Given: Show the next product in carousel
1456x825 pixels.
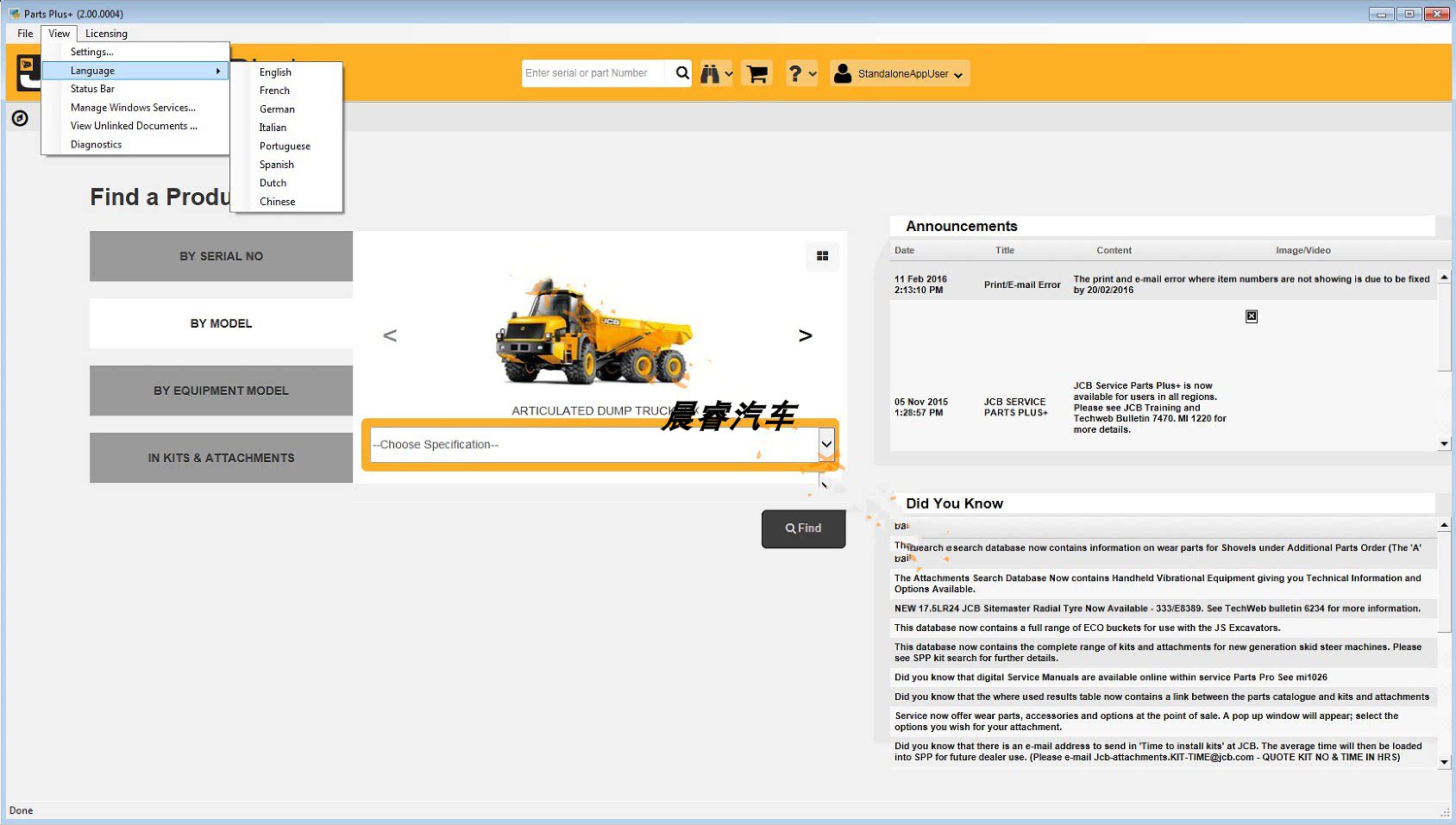Looking at the screenshot, I should pyautogui.click(x=805, y=335).
